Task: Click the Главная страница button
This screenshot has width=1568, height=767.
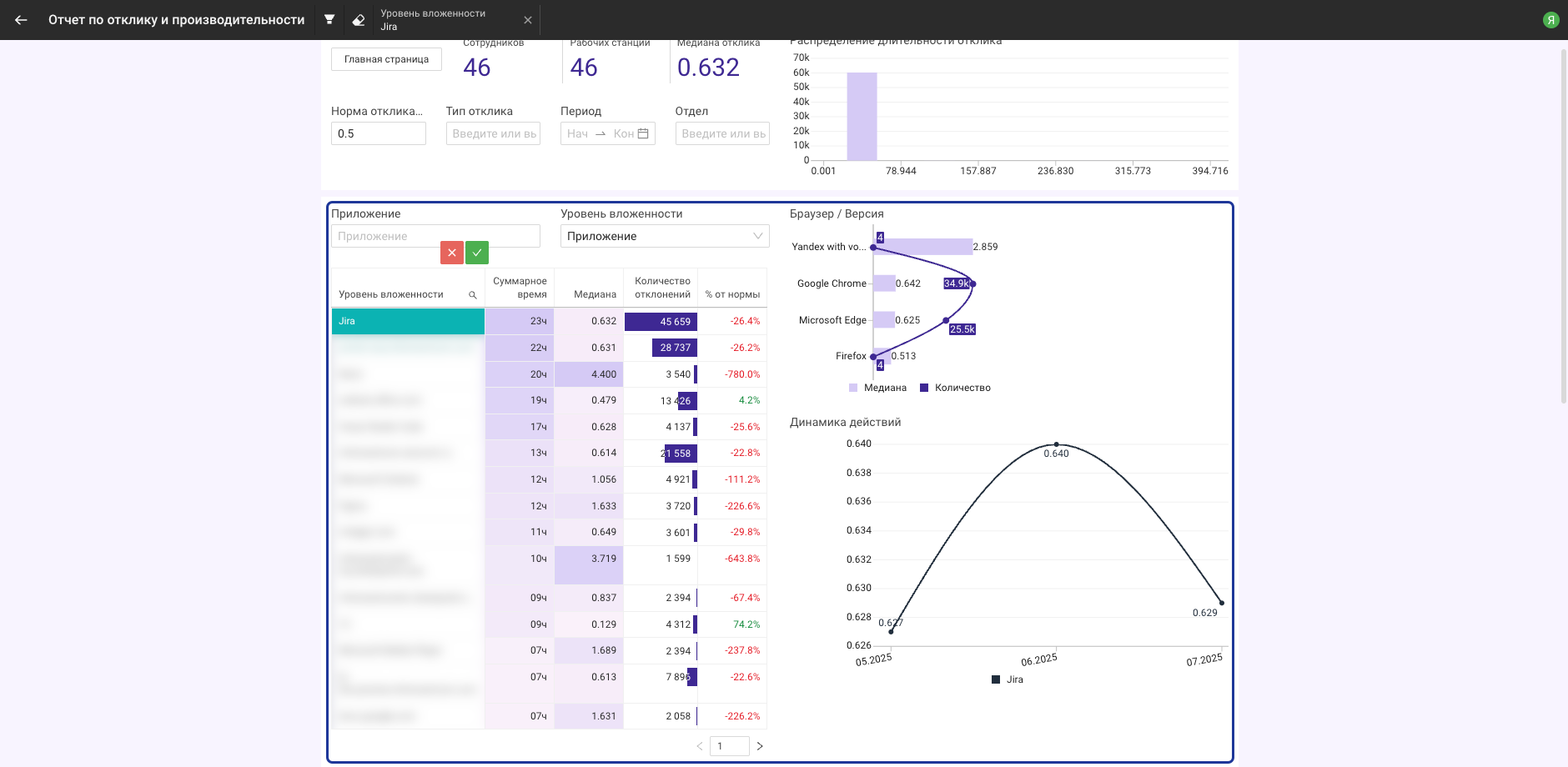Action: (386, 59)
